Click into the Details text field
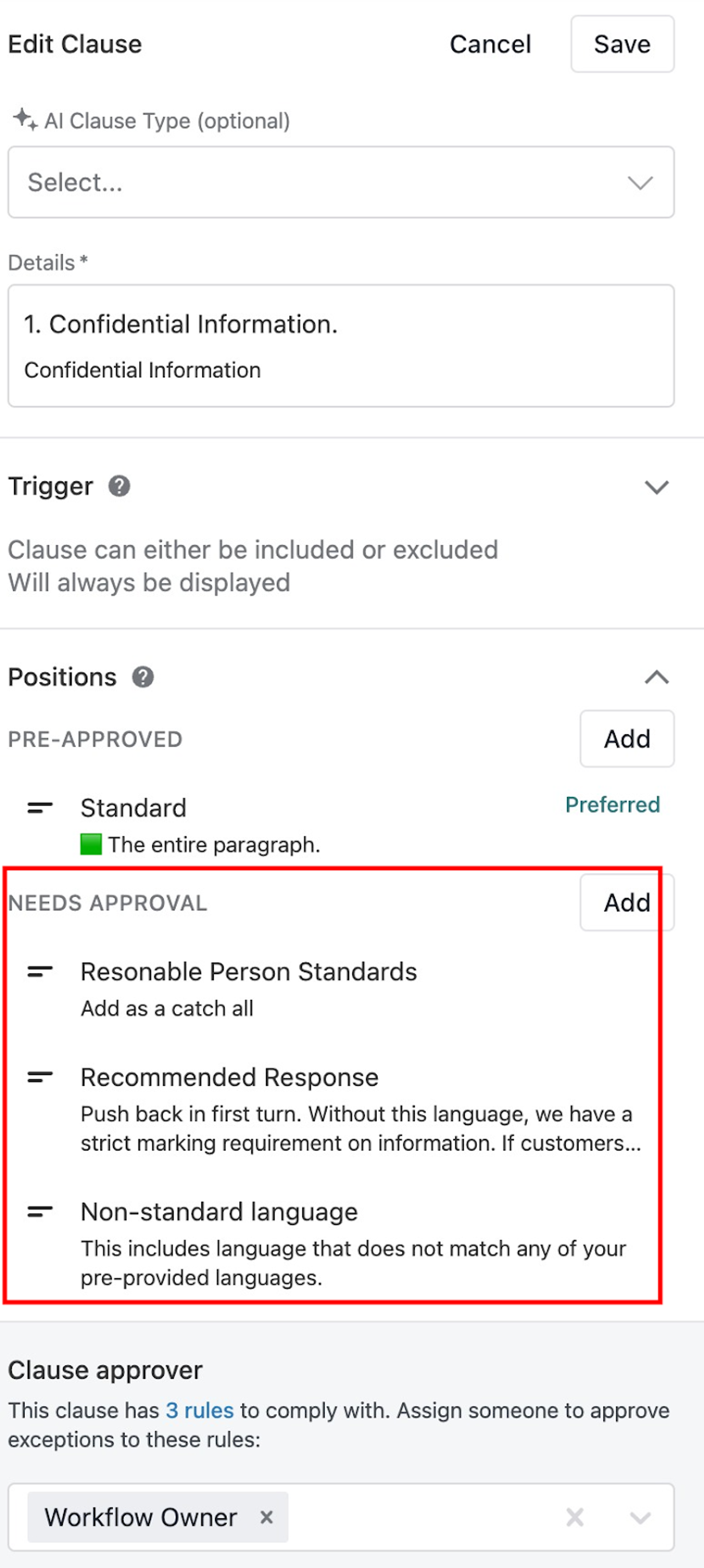 (341, 345)
